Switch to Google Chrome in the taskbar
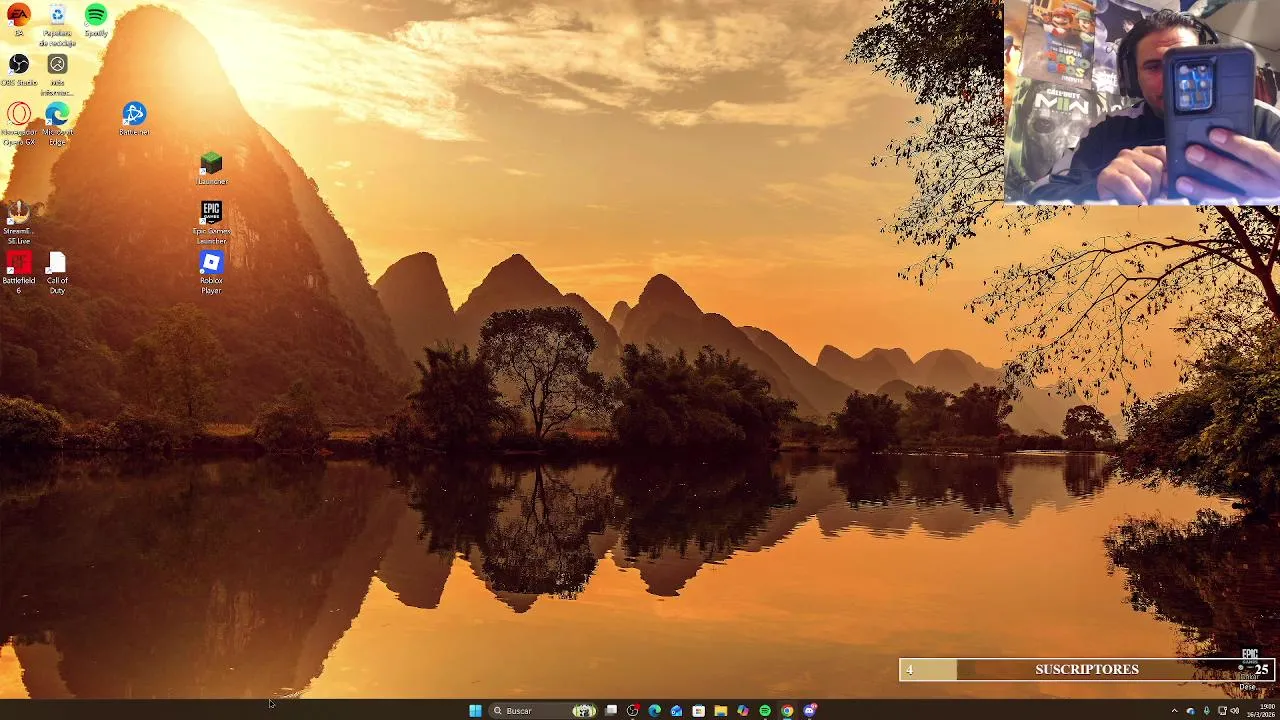This screenshot has height=720, width=1280. pyautogui.click(x=787, y=711)
